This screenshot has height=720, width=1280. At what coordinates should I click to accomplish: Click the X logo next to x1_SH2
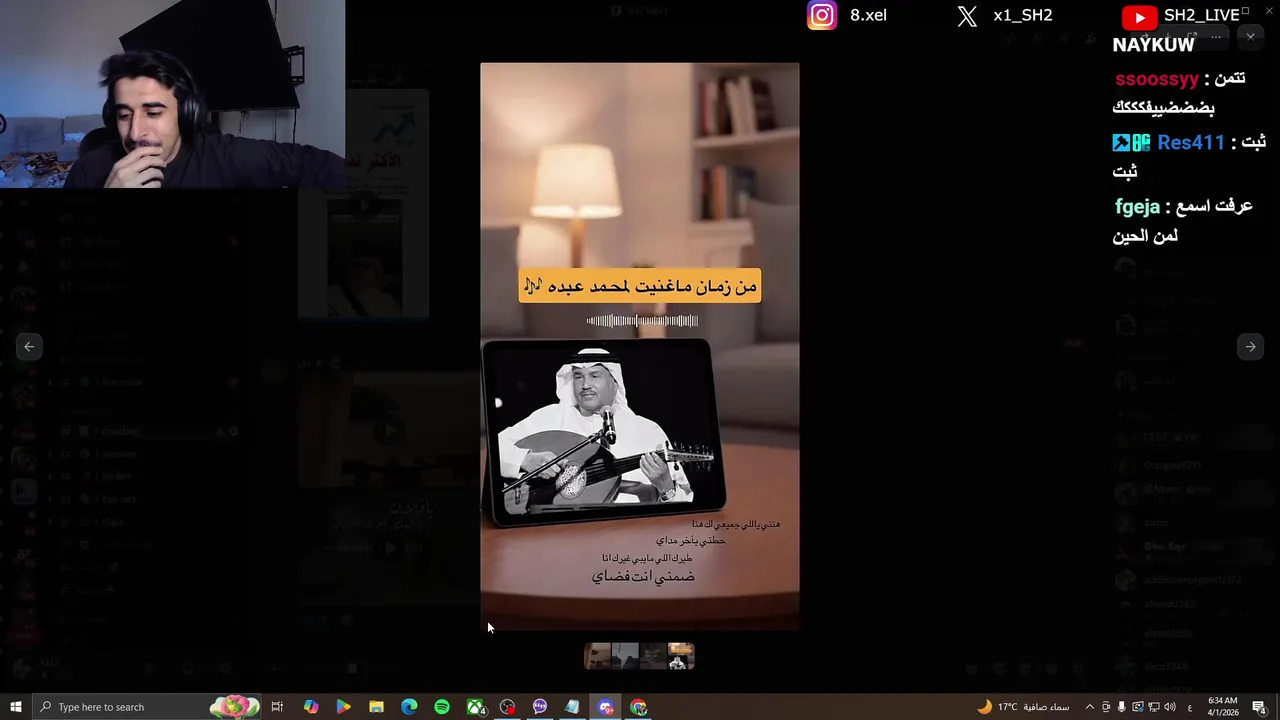point(967,16)
